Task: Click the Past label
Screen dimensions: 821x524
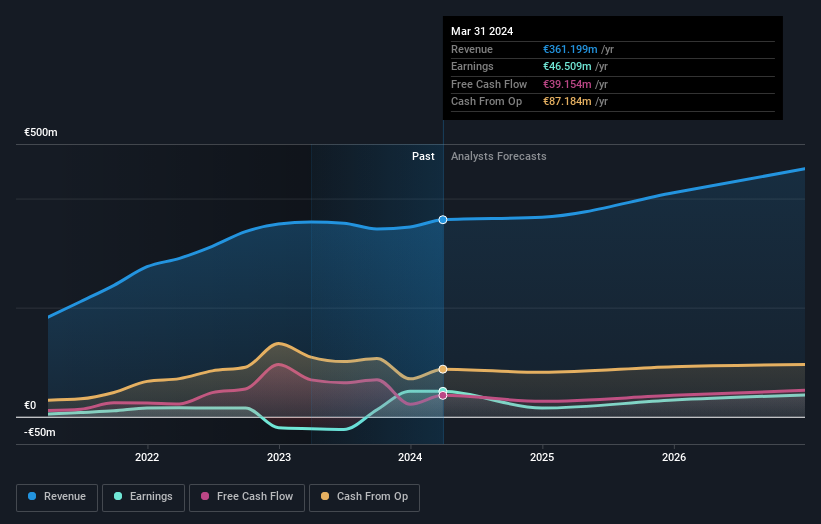Action: [x=423, y=157]
